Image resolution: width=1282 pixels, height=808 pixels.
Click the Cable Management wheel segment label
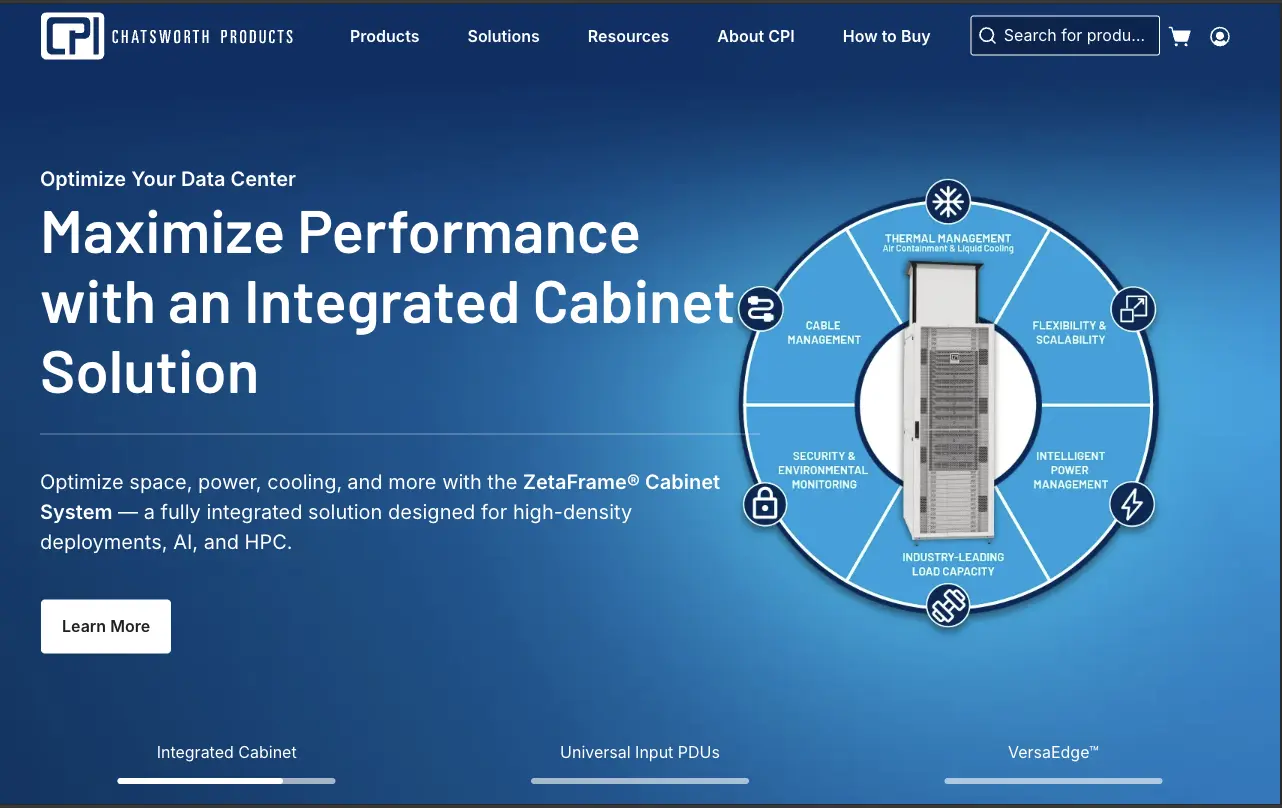pos(824,333)
